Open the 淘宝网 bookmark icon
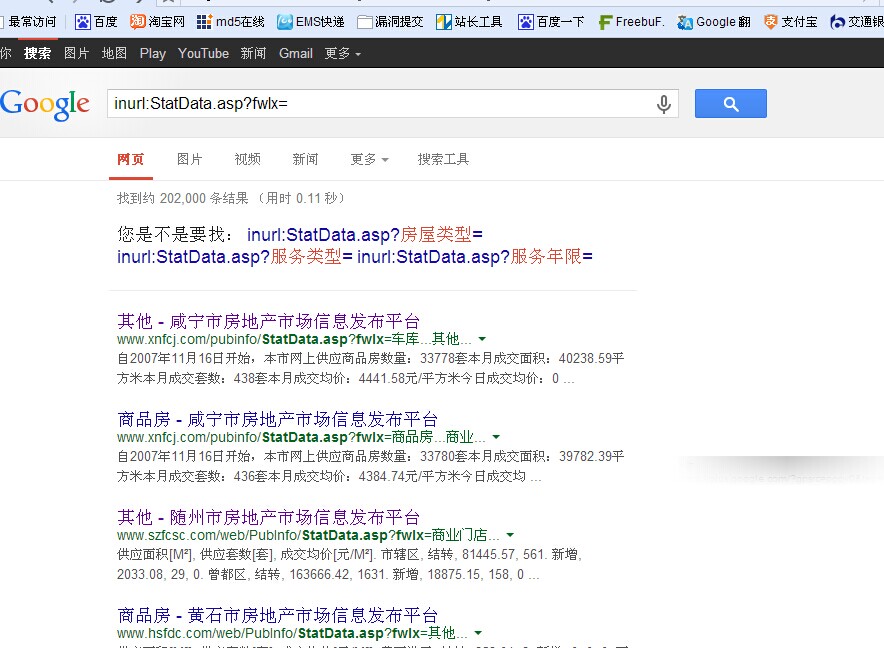The image size is (884, 648). [x=137, y=22]
